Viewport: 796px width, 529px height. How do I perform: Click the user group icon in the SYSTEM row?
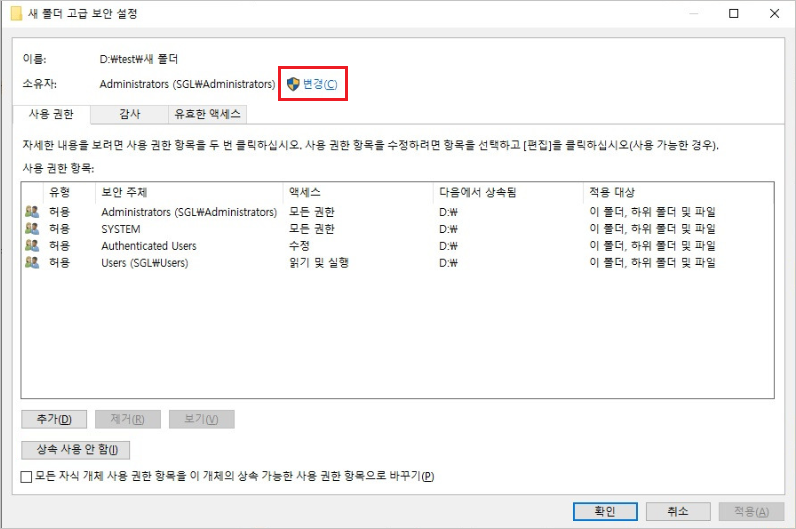pos(32,229)
